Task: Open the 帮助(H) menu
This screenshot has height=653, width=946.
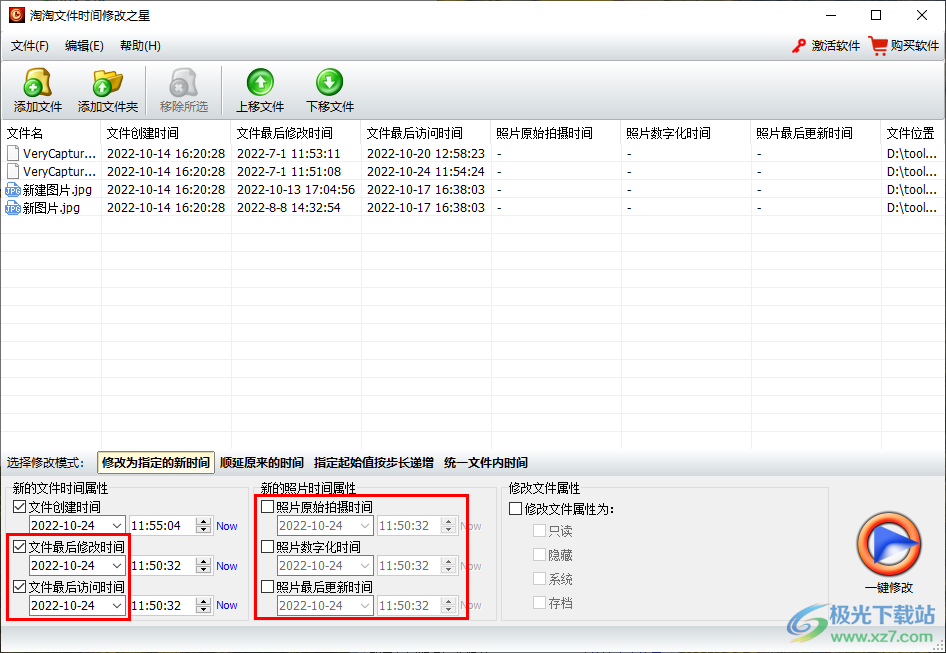Action: click(x=140, y=46)
